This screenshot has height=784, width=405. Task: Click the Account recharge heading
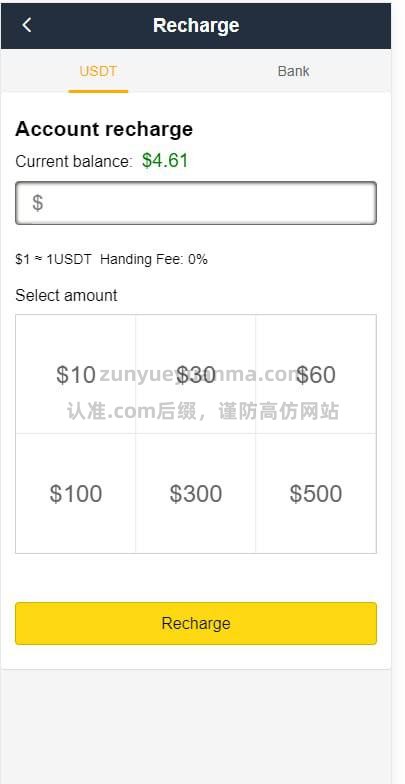104,129
